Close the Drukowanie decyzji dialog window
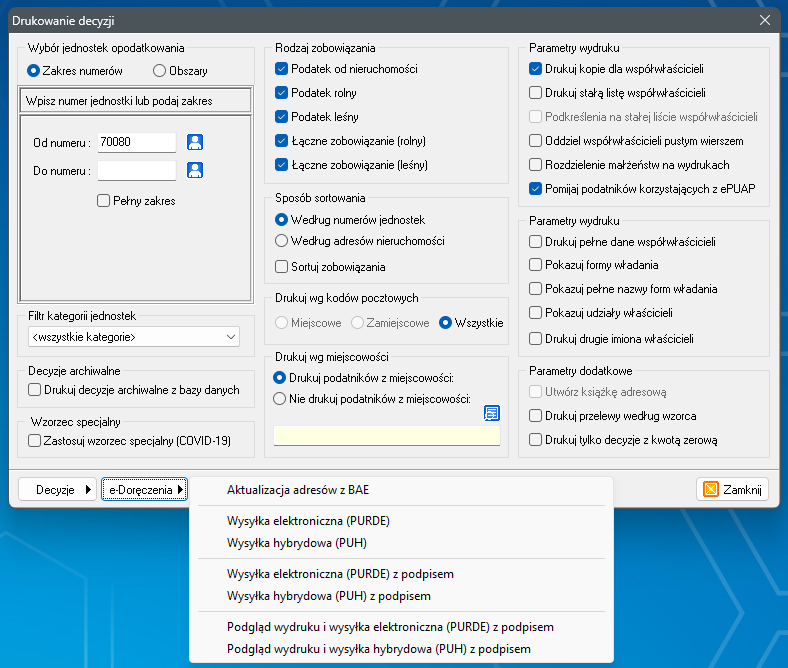 pos(765,20)
